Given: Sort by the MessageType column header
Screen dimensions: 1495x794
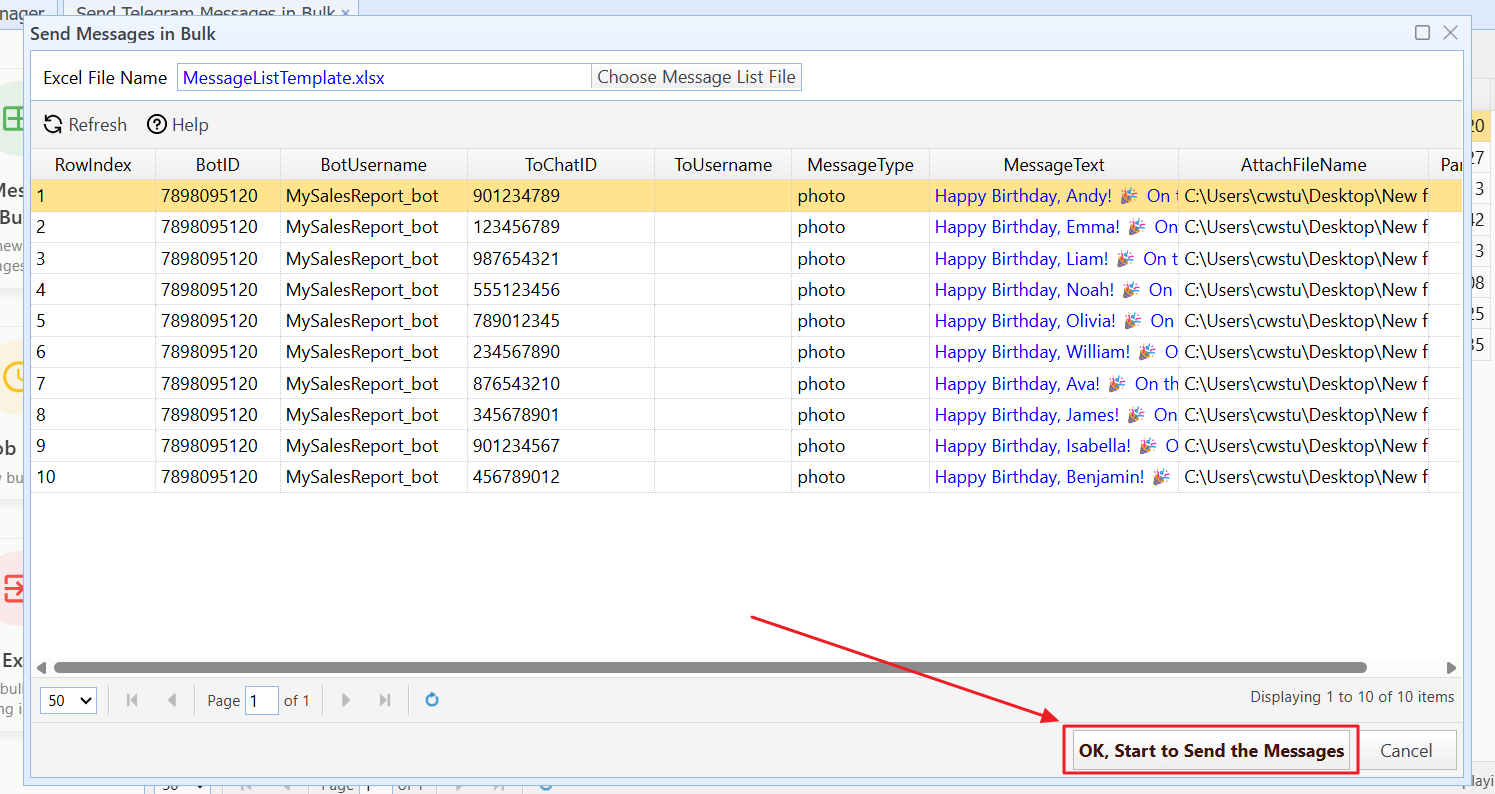Looking at the screenshot, I should 859,165.
